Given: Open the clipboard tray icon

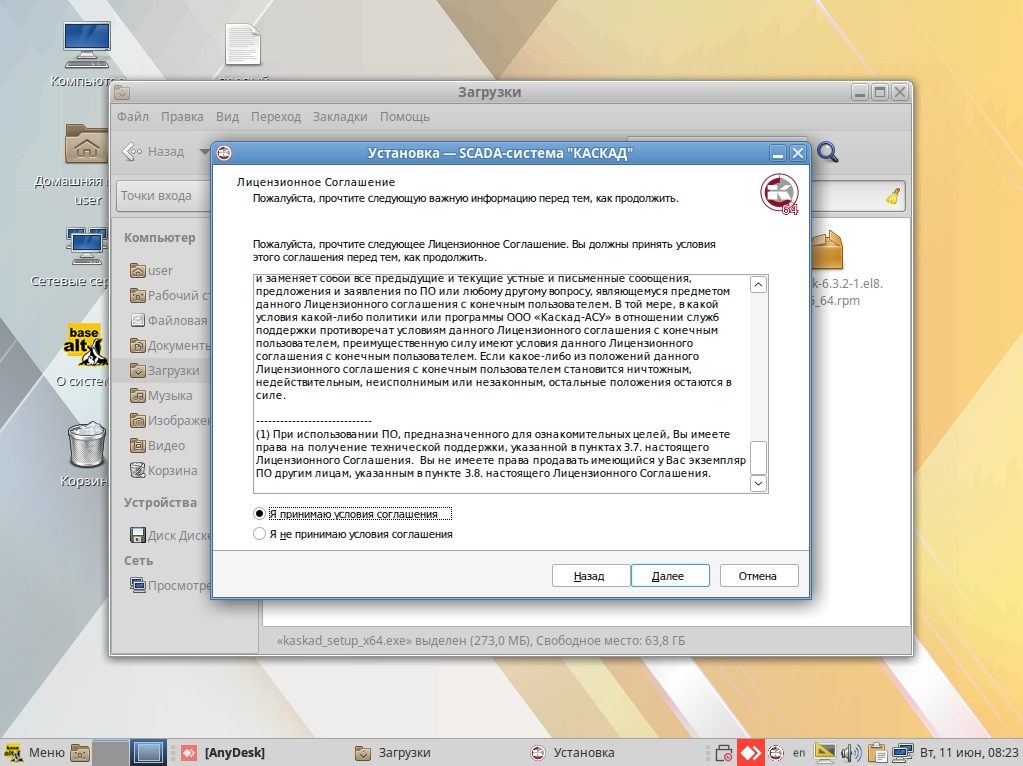Looking at the screenshot, I should point(877,752).
